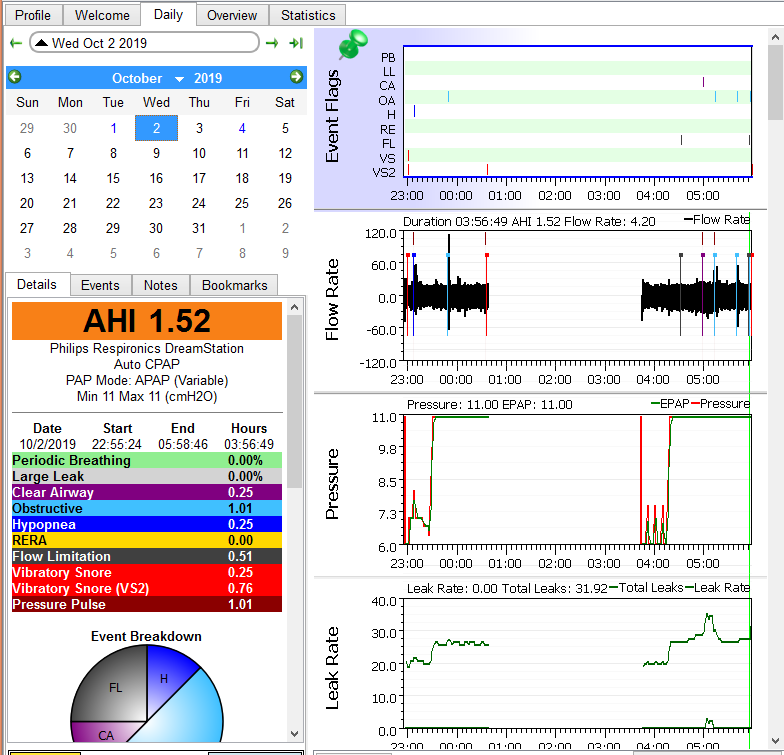This screenshot has width=784, height=755.
Task: Select October 31 in the calendar
Action: point(199,228)
